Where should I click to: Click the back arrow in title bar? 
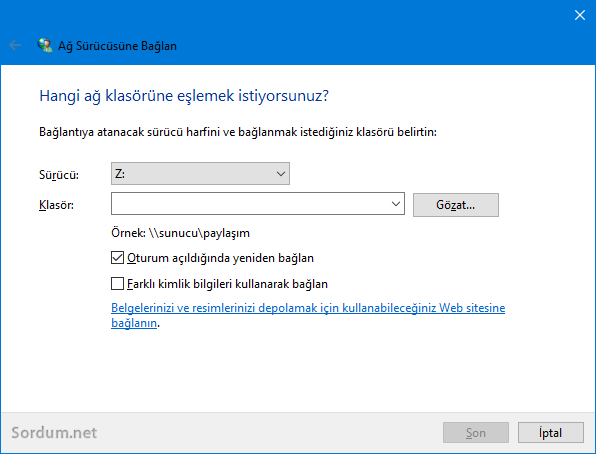(15, 45)
